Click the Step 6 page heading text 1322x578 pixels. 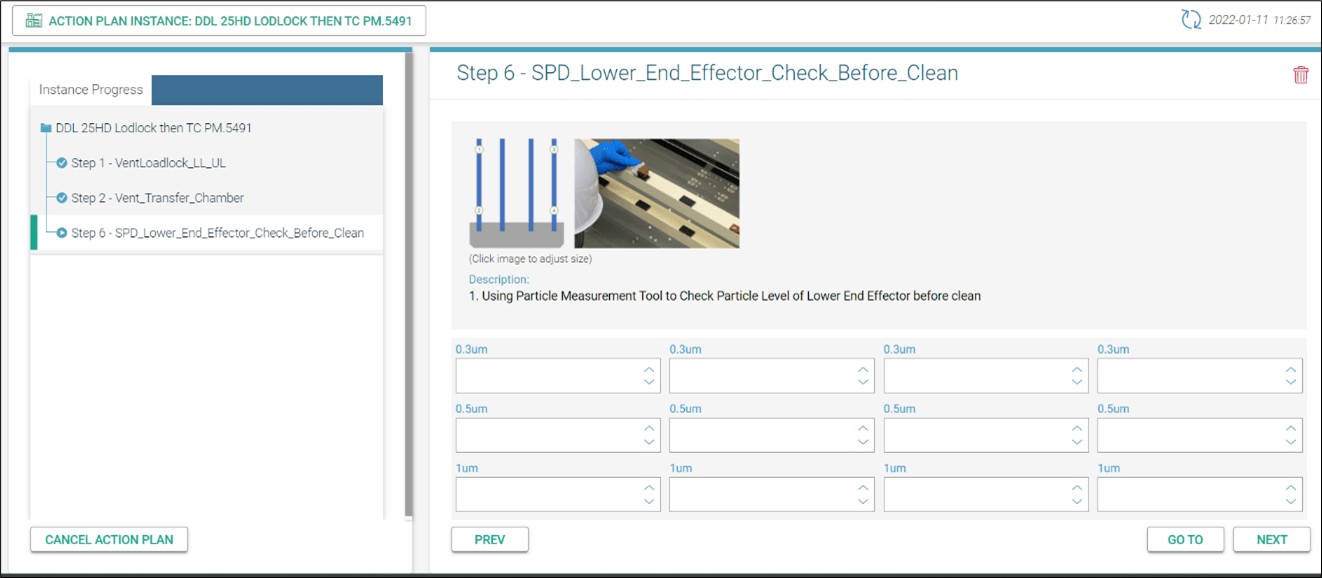tap(707, 73)
